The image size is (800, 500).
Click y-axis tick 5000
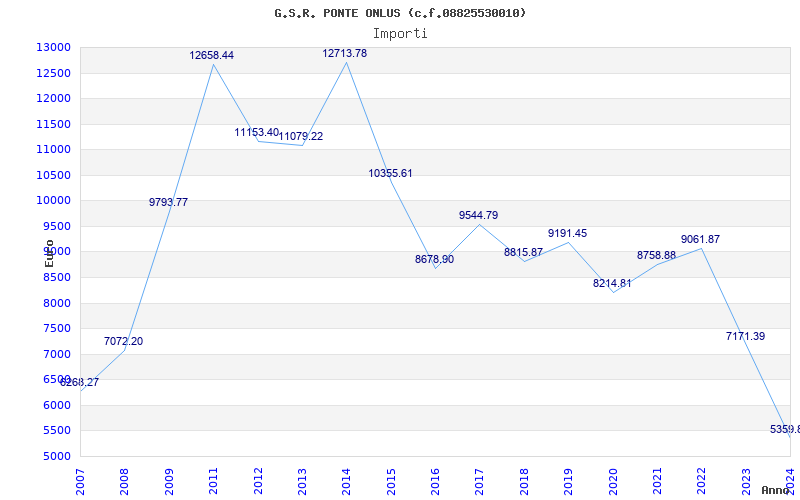(56, 456)
